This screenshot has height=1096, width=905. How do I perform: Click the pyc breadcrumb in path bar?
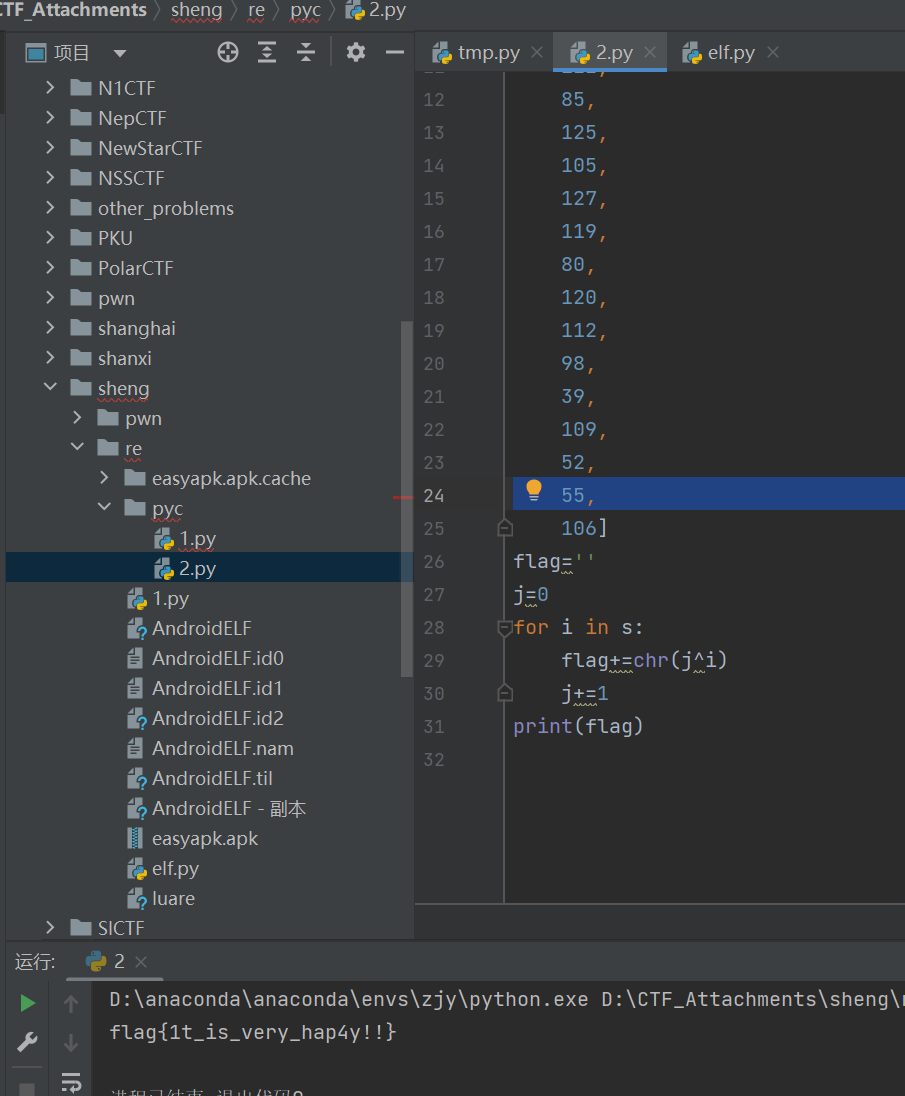pos(305,11)
